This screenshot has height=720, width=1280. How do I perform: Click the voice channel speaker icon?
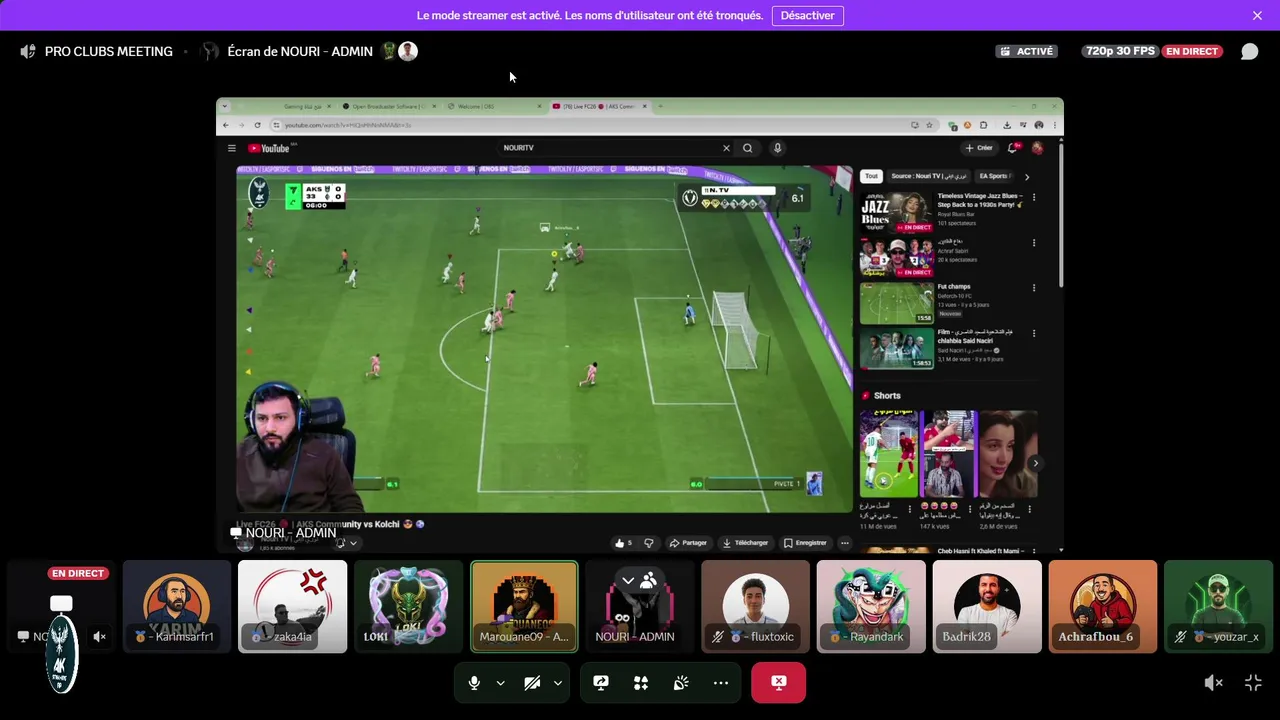28,51
